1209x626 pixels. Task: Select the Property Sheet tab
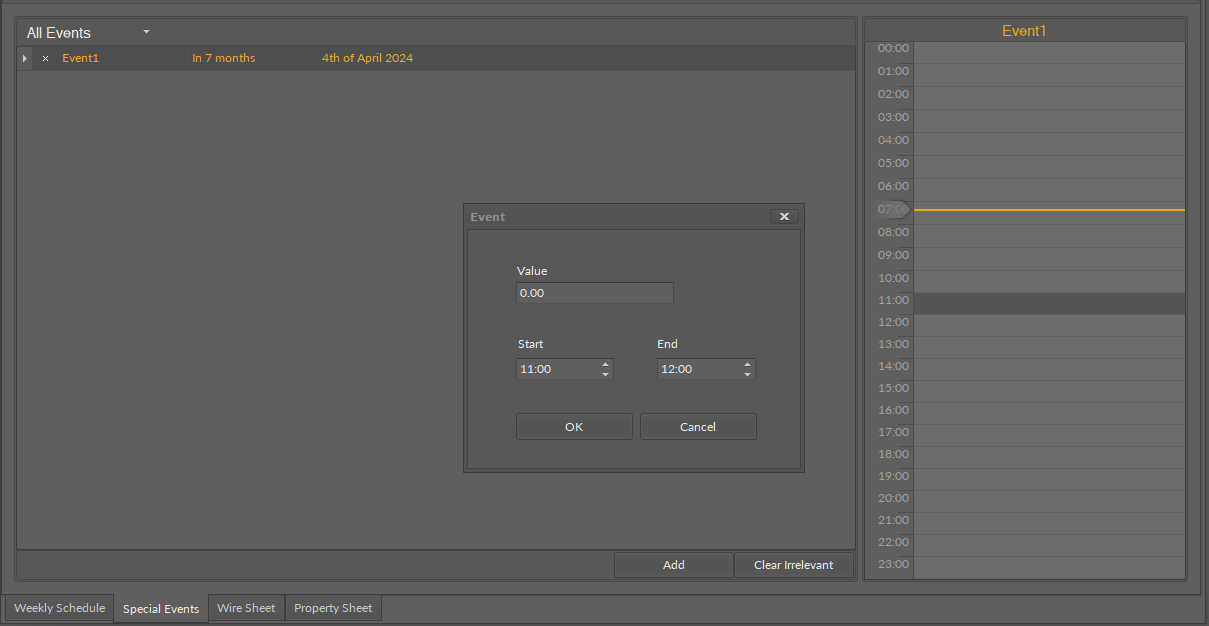tap(332, 608)
